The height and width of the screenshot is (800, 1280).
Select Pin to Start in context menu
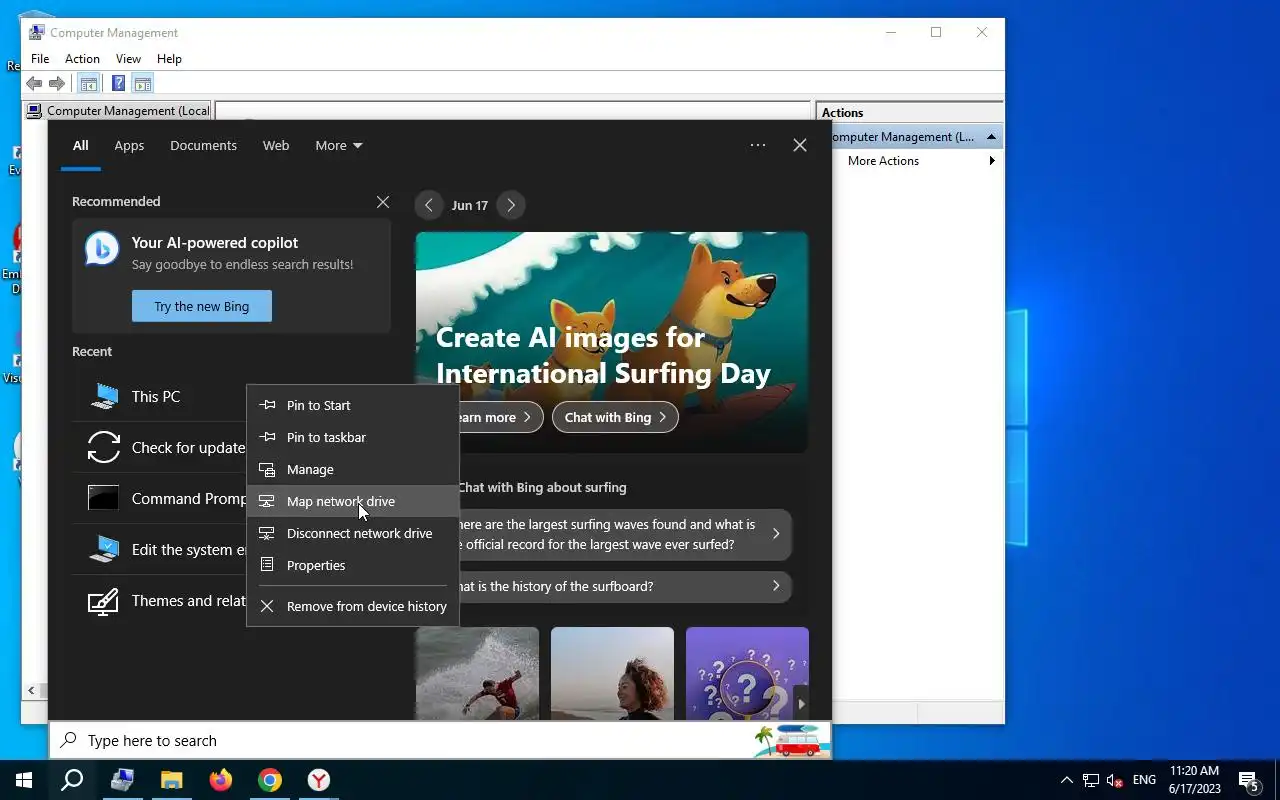(x=352, y=405)
